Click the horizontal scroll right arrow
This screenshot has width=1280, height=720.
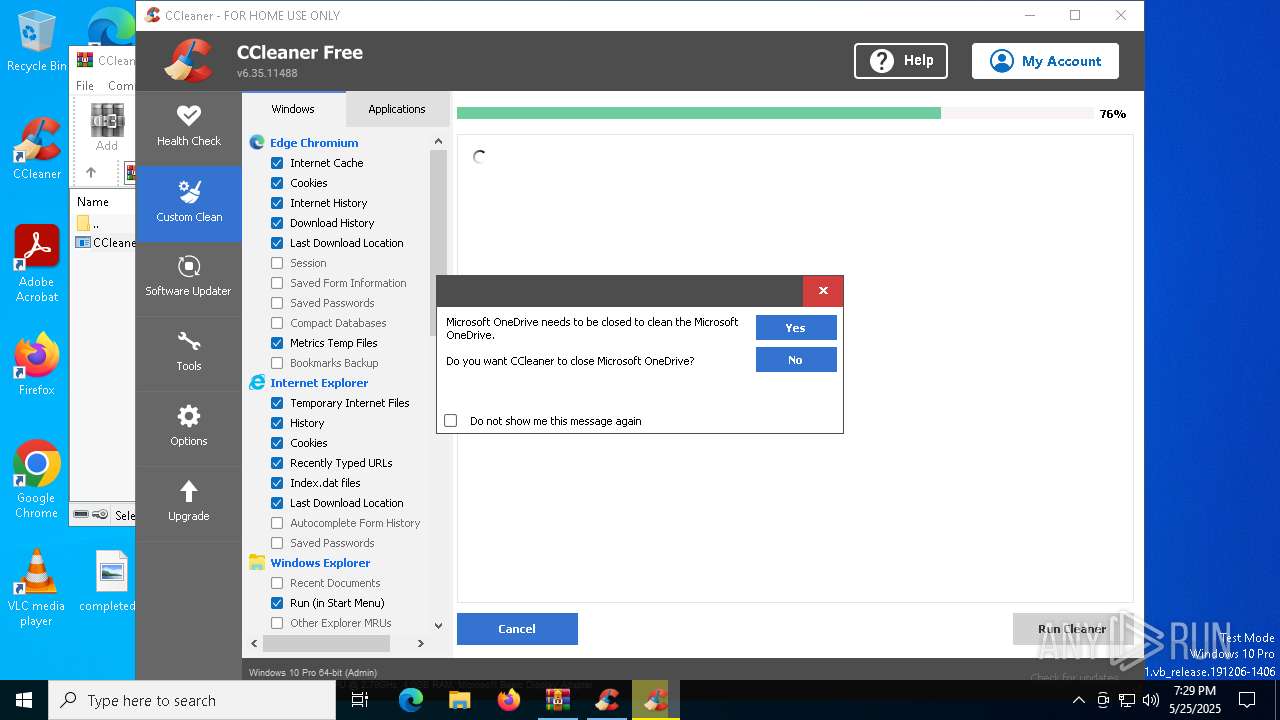coord(422,644)
